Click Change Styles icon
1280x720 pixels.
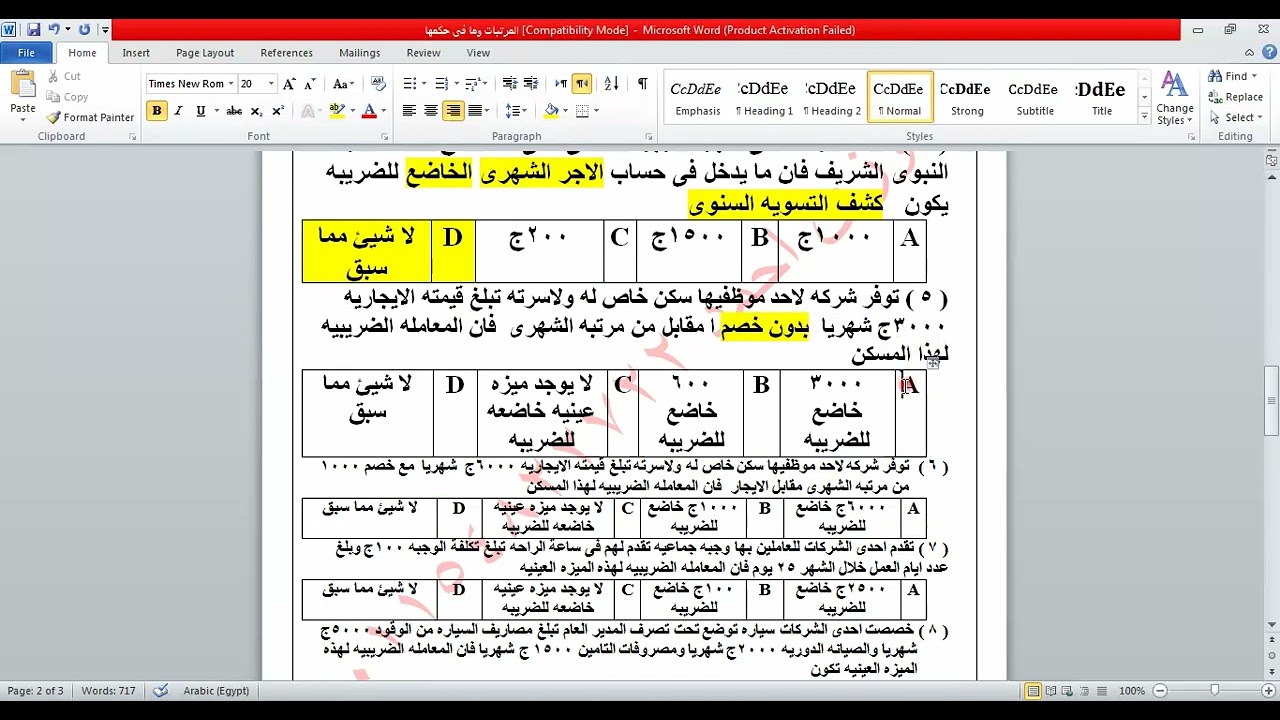point(1174,98)
